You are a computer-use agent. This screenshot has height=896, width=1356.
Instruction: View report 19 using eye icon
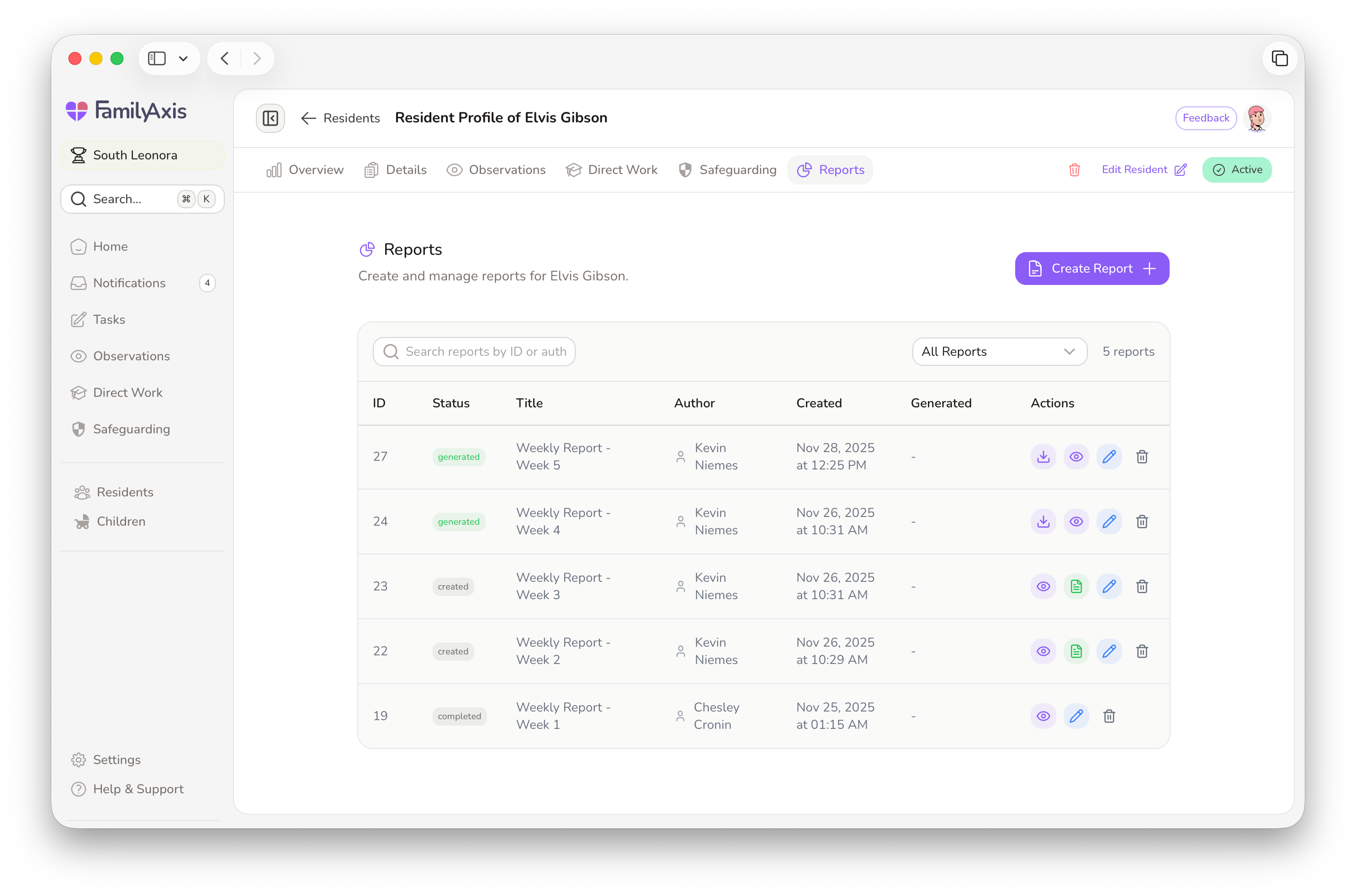click(1043, 716)
